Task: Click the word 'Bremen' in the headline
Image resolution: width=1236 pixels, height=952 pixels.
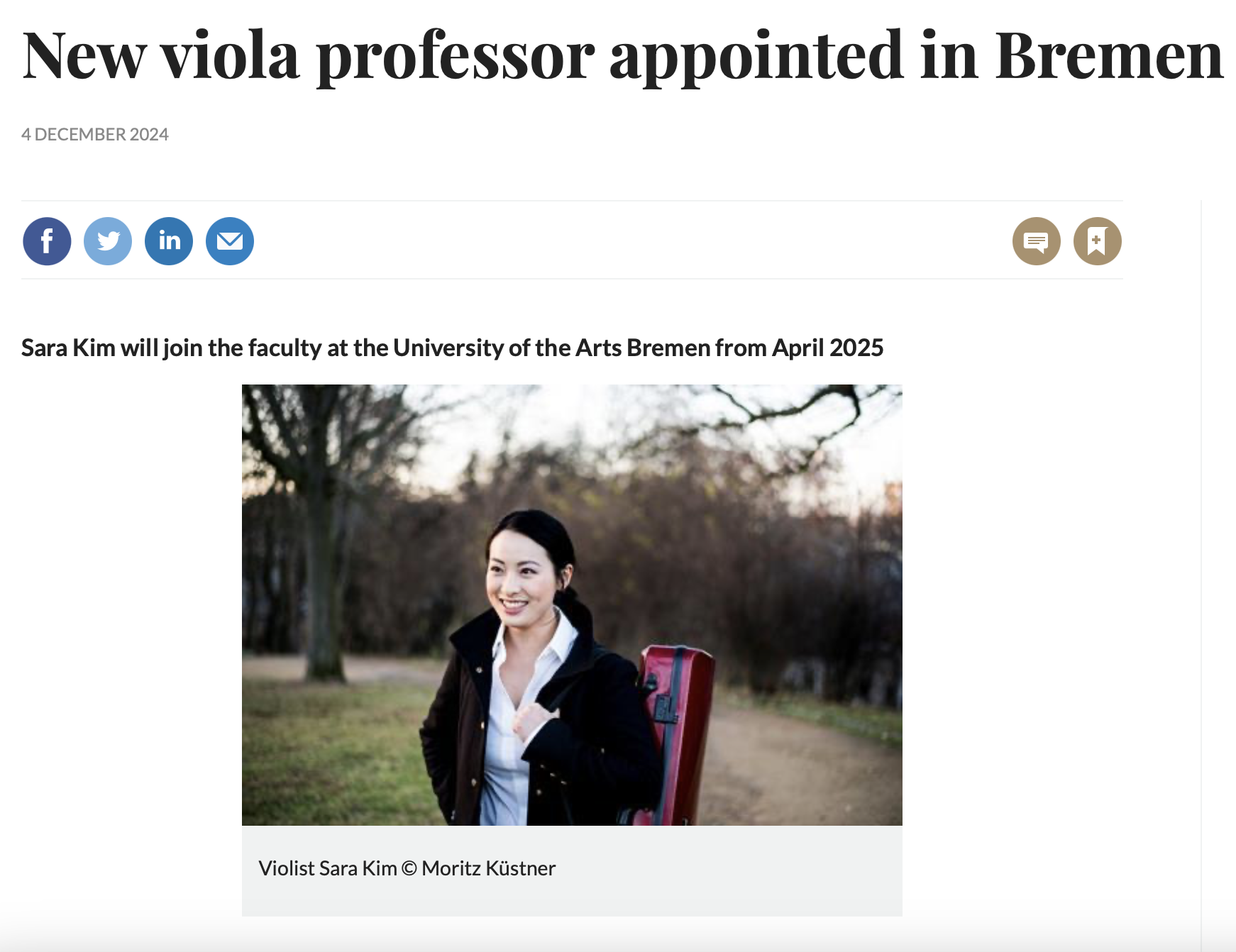Action: click(1108, 55)
